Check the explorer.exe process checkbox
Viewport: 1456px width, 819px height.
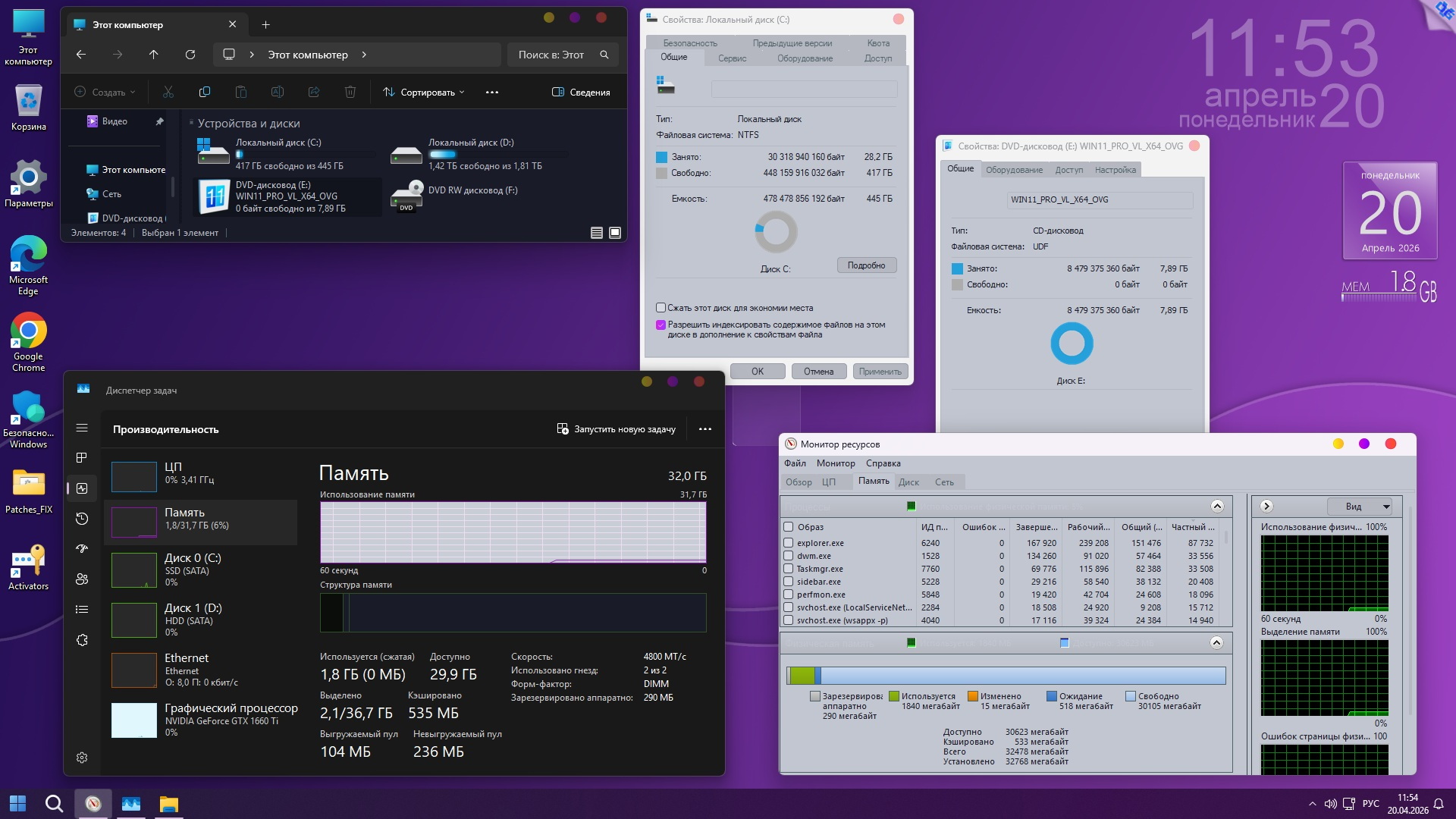[x=788, y=543]
